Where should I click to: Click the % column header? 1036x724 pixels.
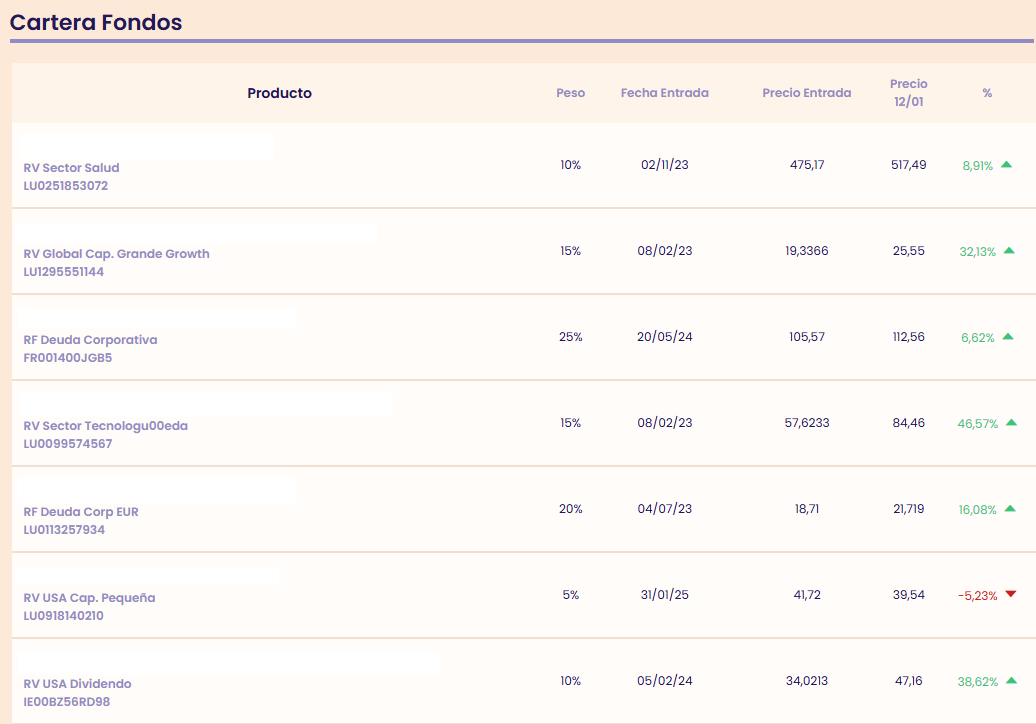point(987,93)
